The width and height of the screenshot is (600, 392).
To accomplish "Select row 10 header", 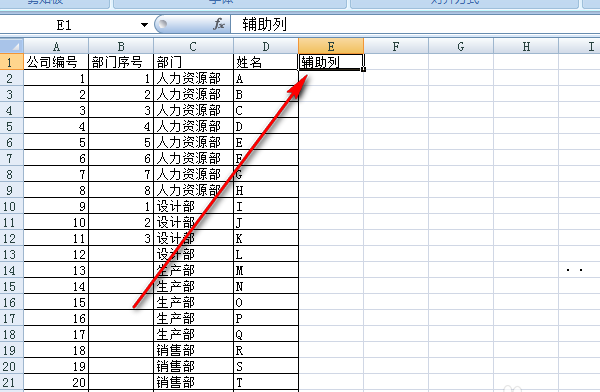I will point(12,206).
